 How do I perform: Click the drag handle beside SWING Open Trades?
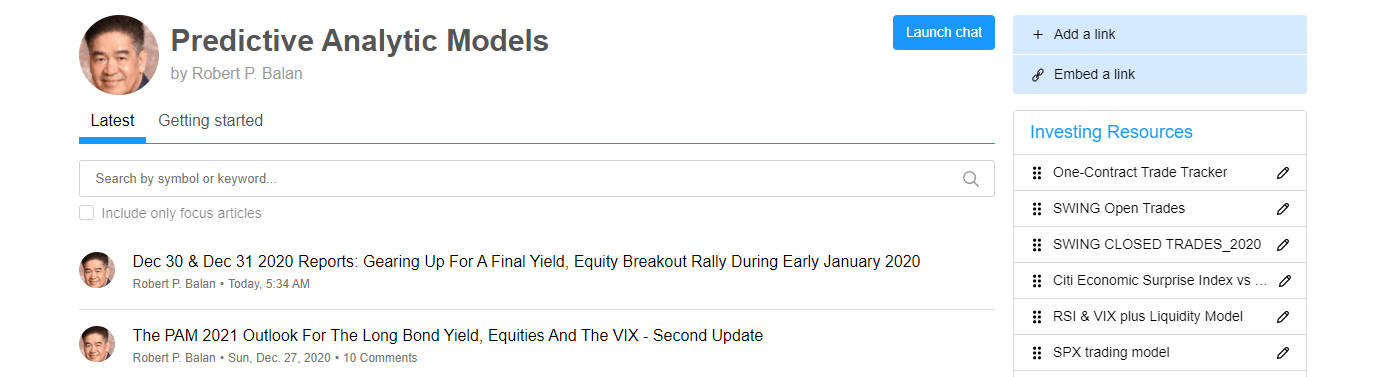pos(1037,209)
